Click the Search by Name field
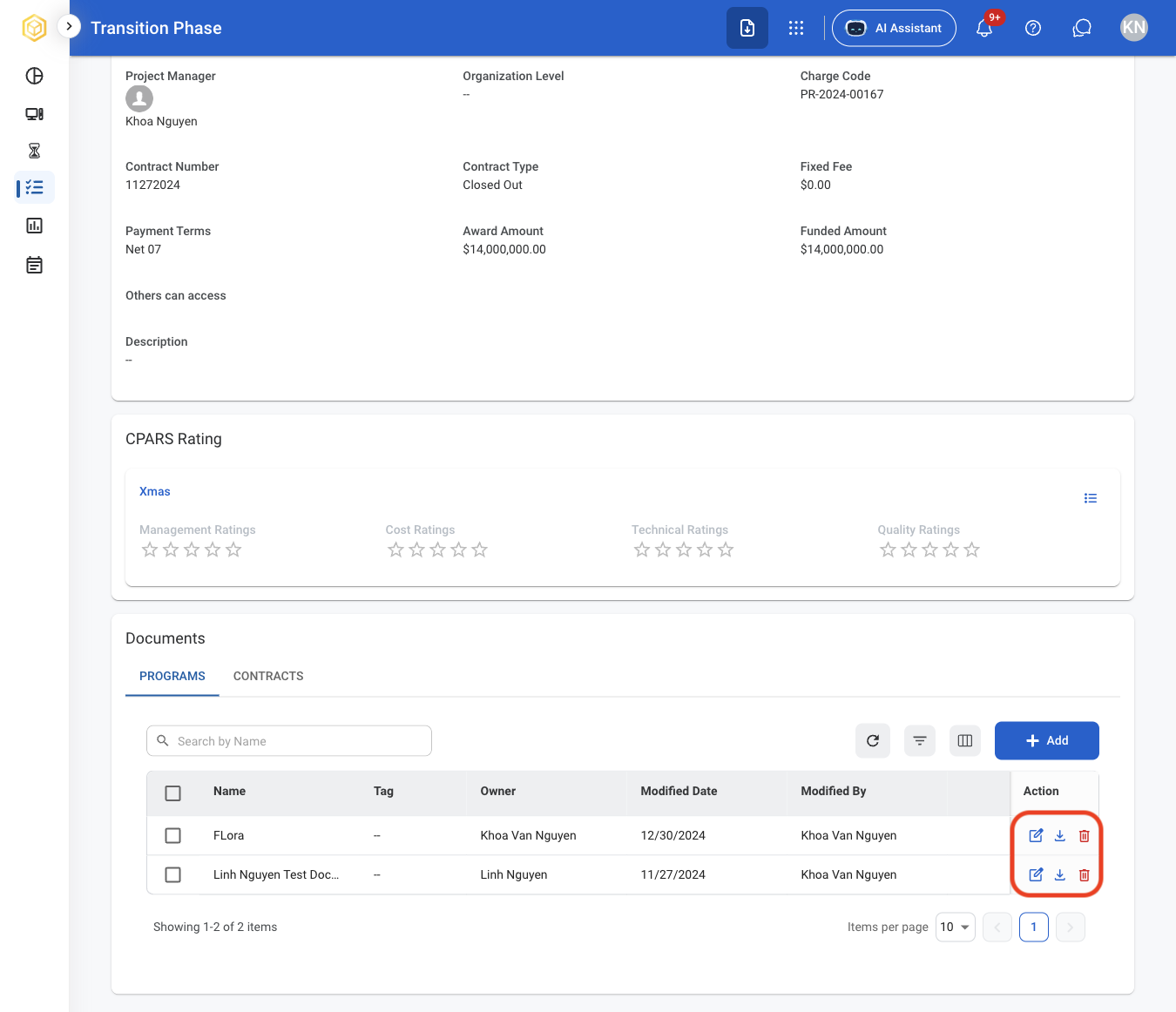Screen dimensions: 1176x1012 pyautogui.click(x=289, y=741)
